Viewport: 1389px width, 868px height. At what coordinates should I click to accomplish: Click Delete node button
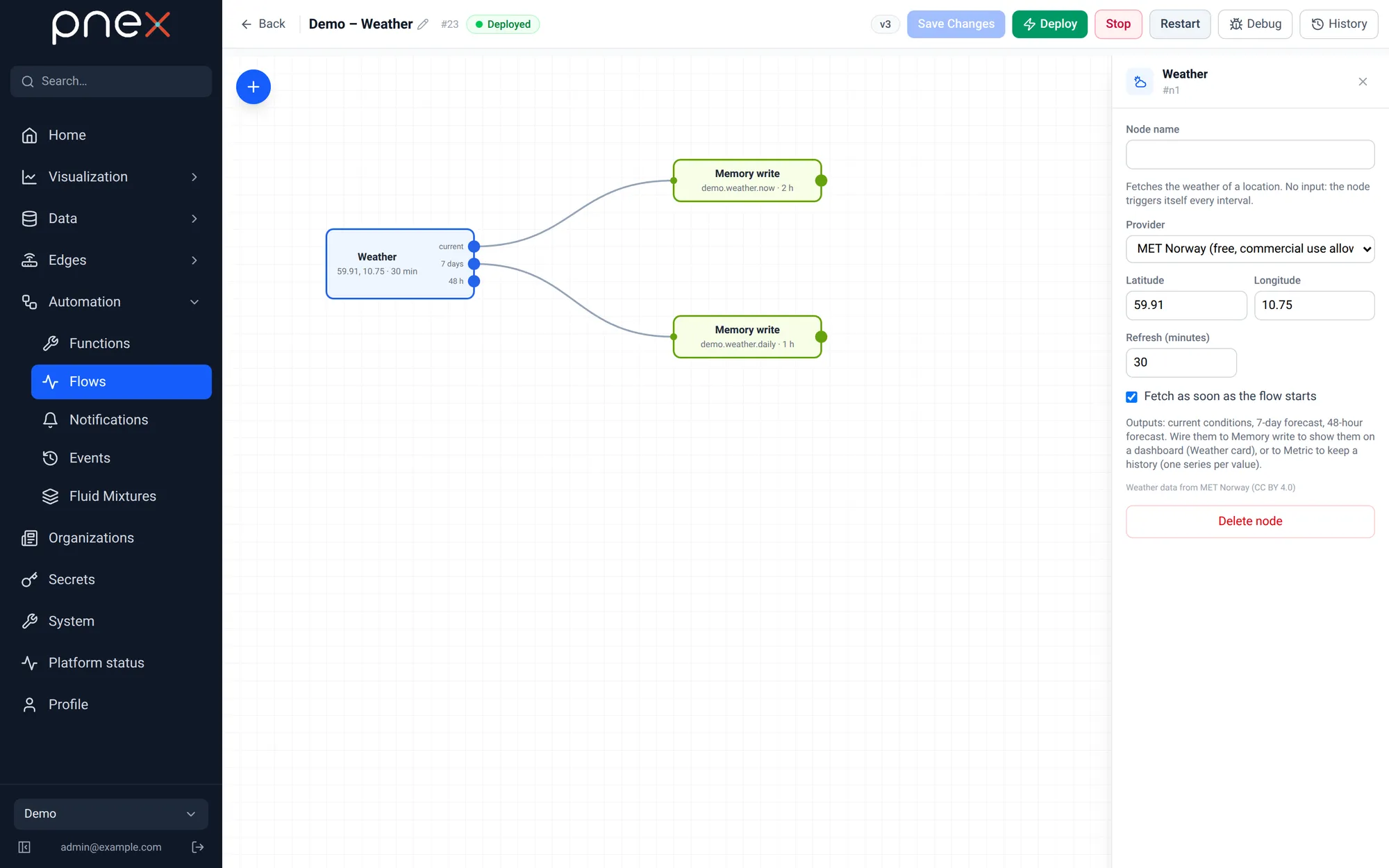click(x=1250, y=521)
